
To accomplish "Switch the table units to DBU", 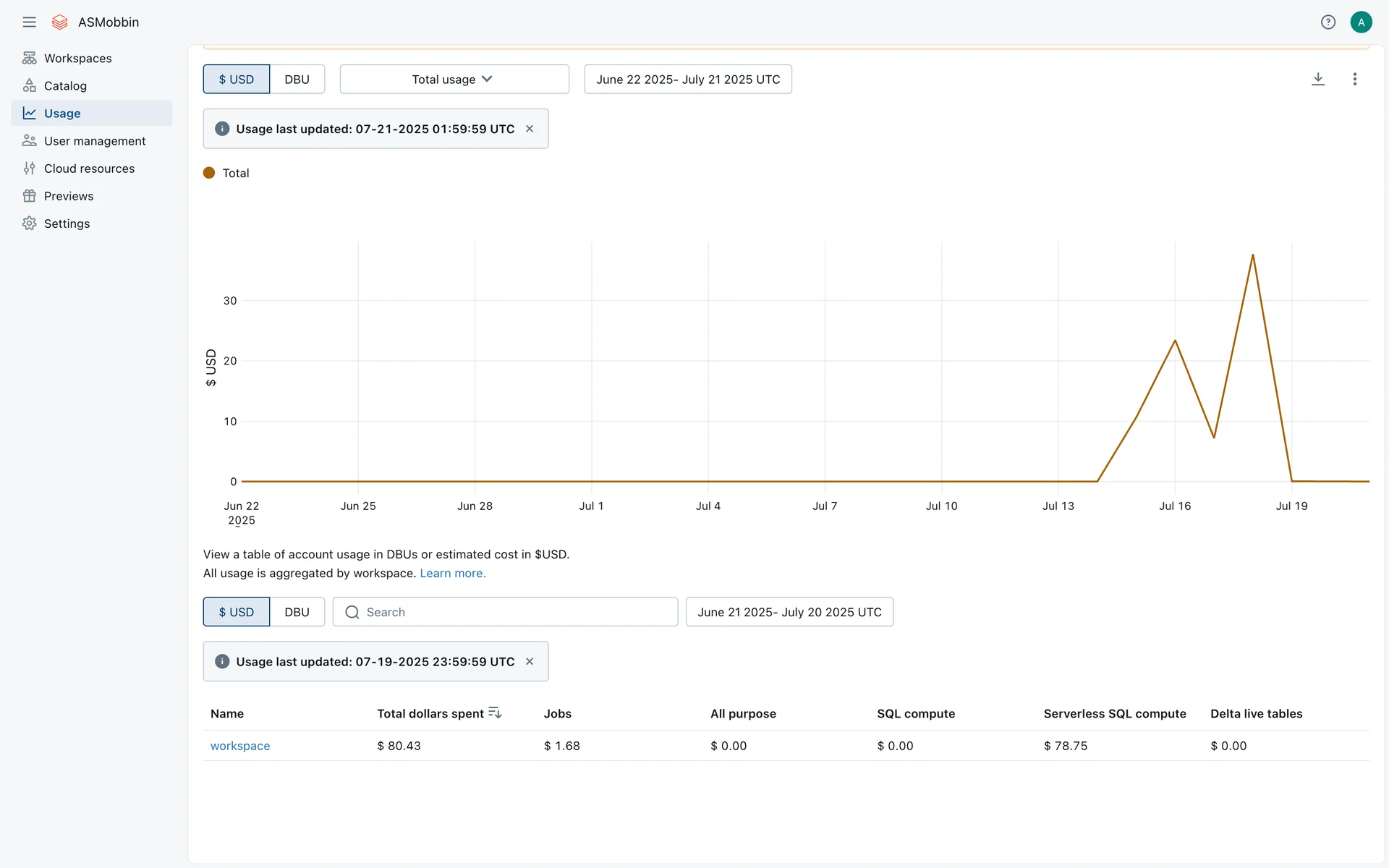I will pos(297,612).
